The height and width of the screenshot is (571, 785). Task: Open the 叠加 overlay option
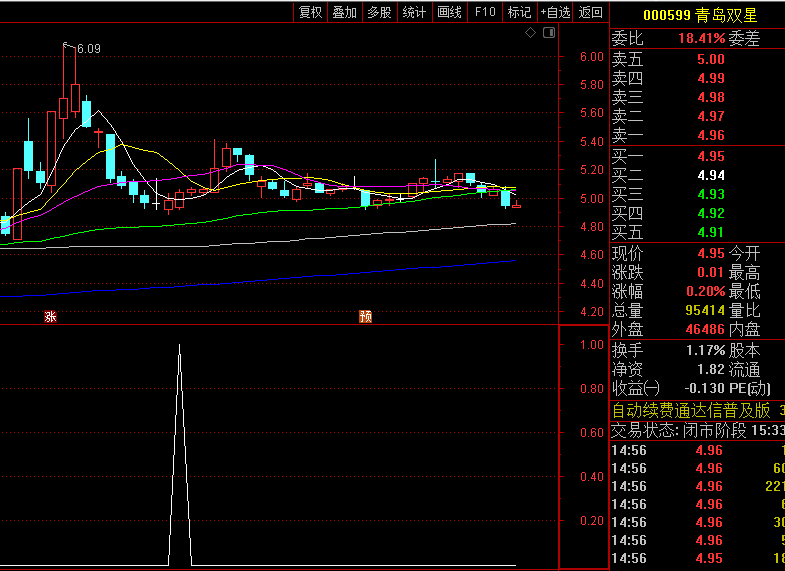(x=345, y=12)
